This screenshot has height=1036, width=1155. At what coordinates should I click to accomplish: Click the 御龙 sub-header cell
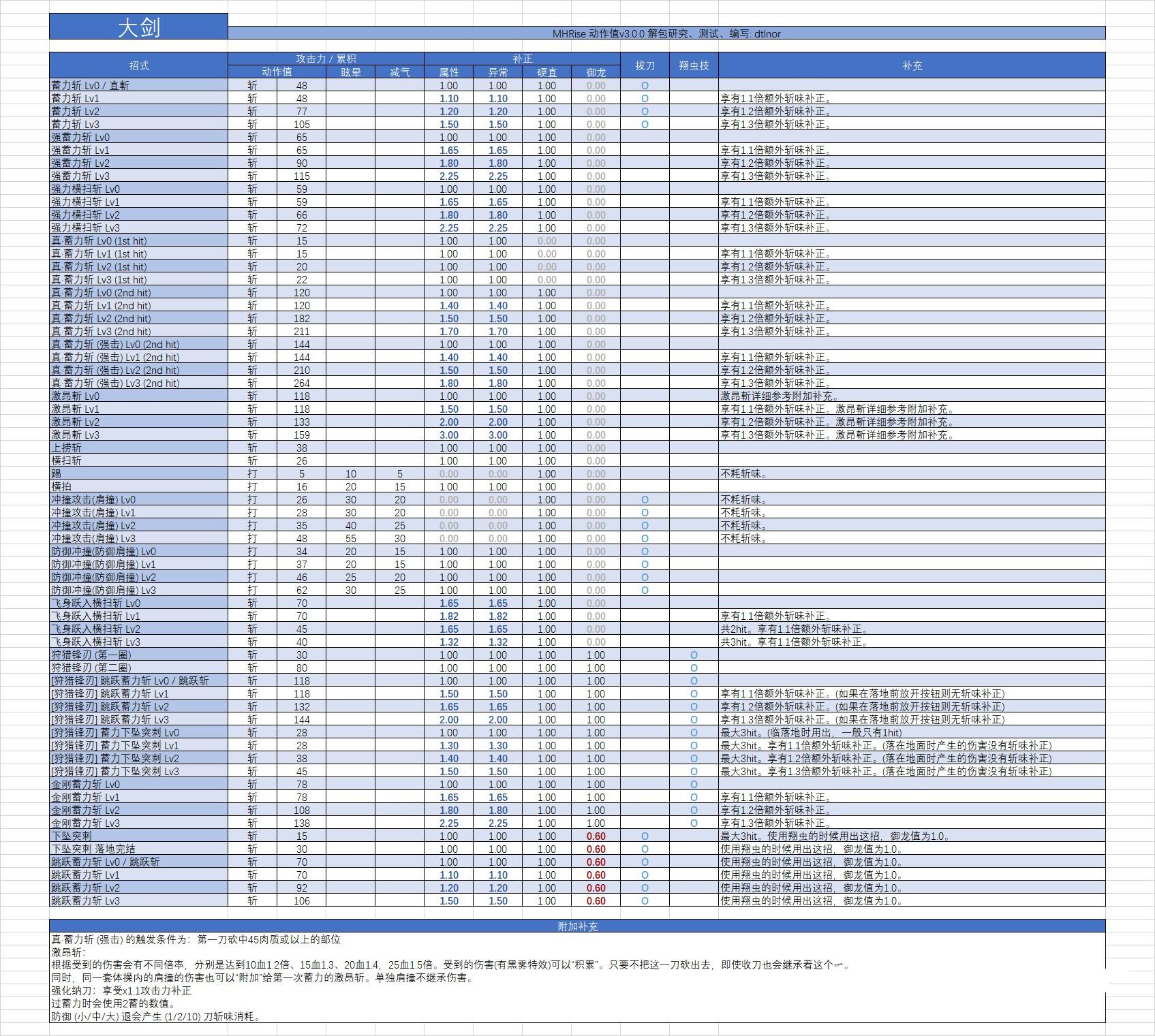pos(596,72)
